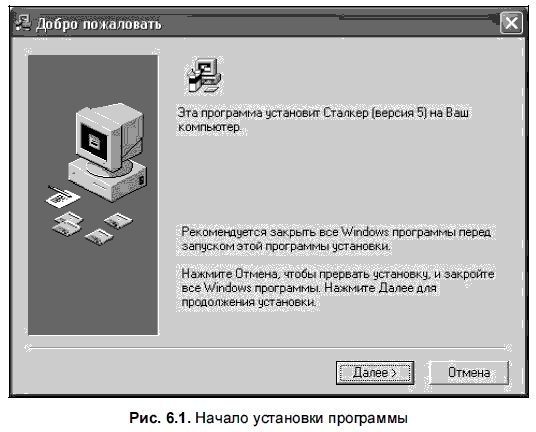The image size is (536, 432).
Task: Click the system unit under the monitor
Action: click(x=108, y=180)
